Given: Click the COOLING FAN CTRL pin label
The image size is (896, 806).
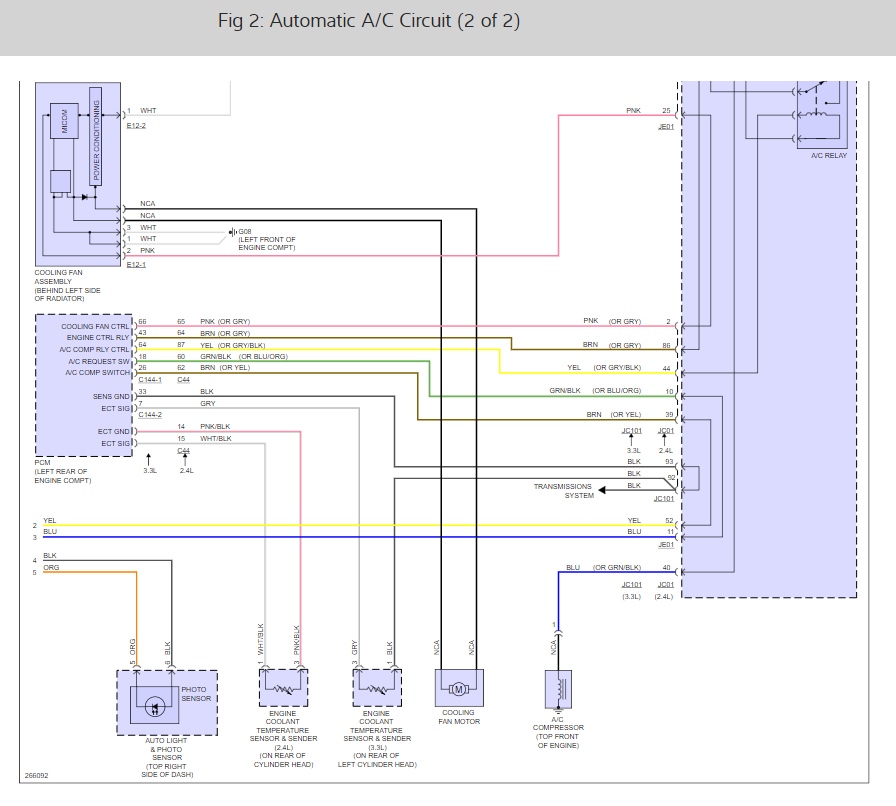Looking at the screenshot, I should pyautogui.click(x=95, y=326).
